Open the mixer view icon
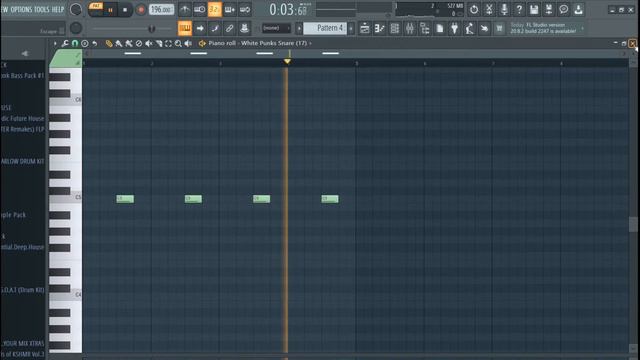640x360 pixels. [x=409, y=28]
